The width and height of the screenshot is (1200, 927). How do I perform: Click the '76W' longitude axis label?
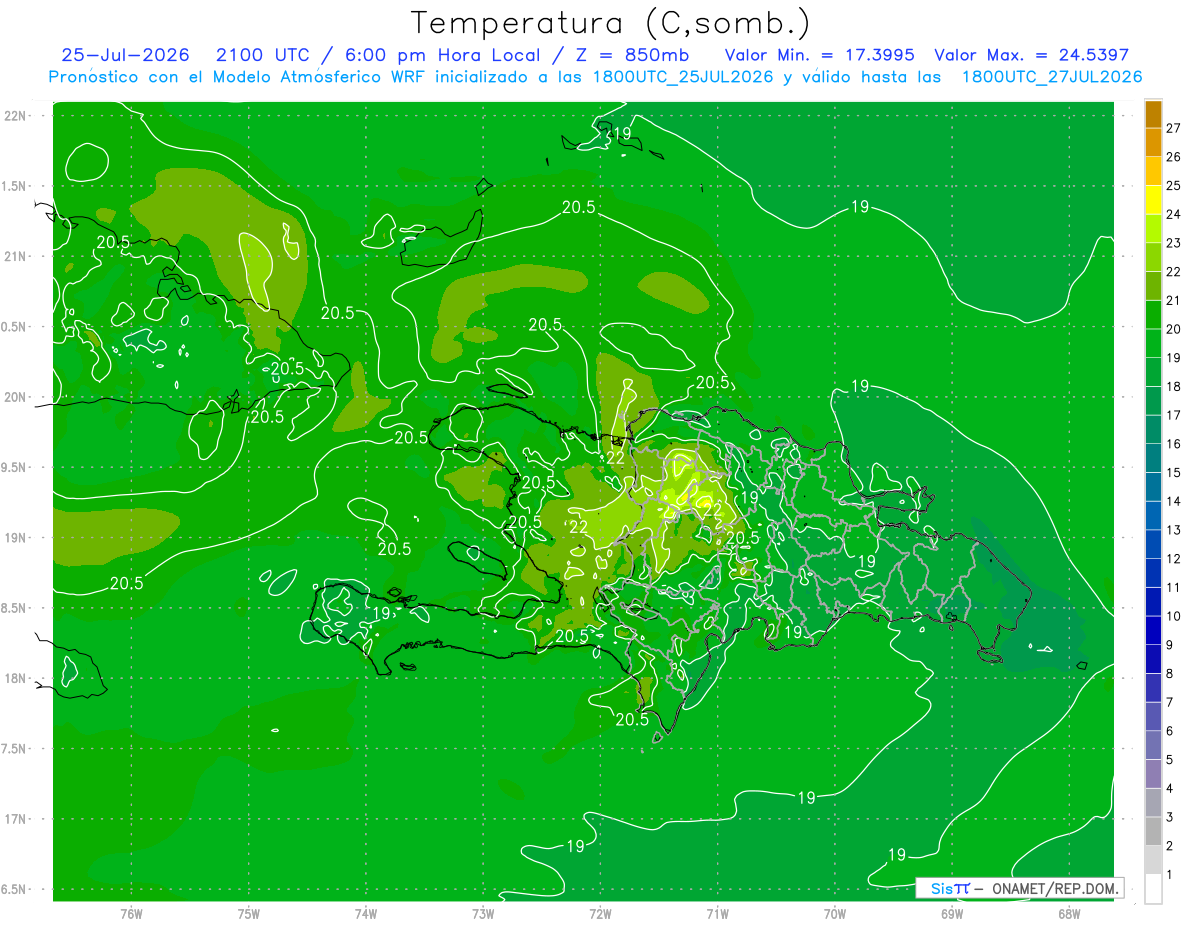(131, 914)
